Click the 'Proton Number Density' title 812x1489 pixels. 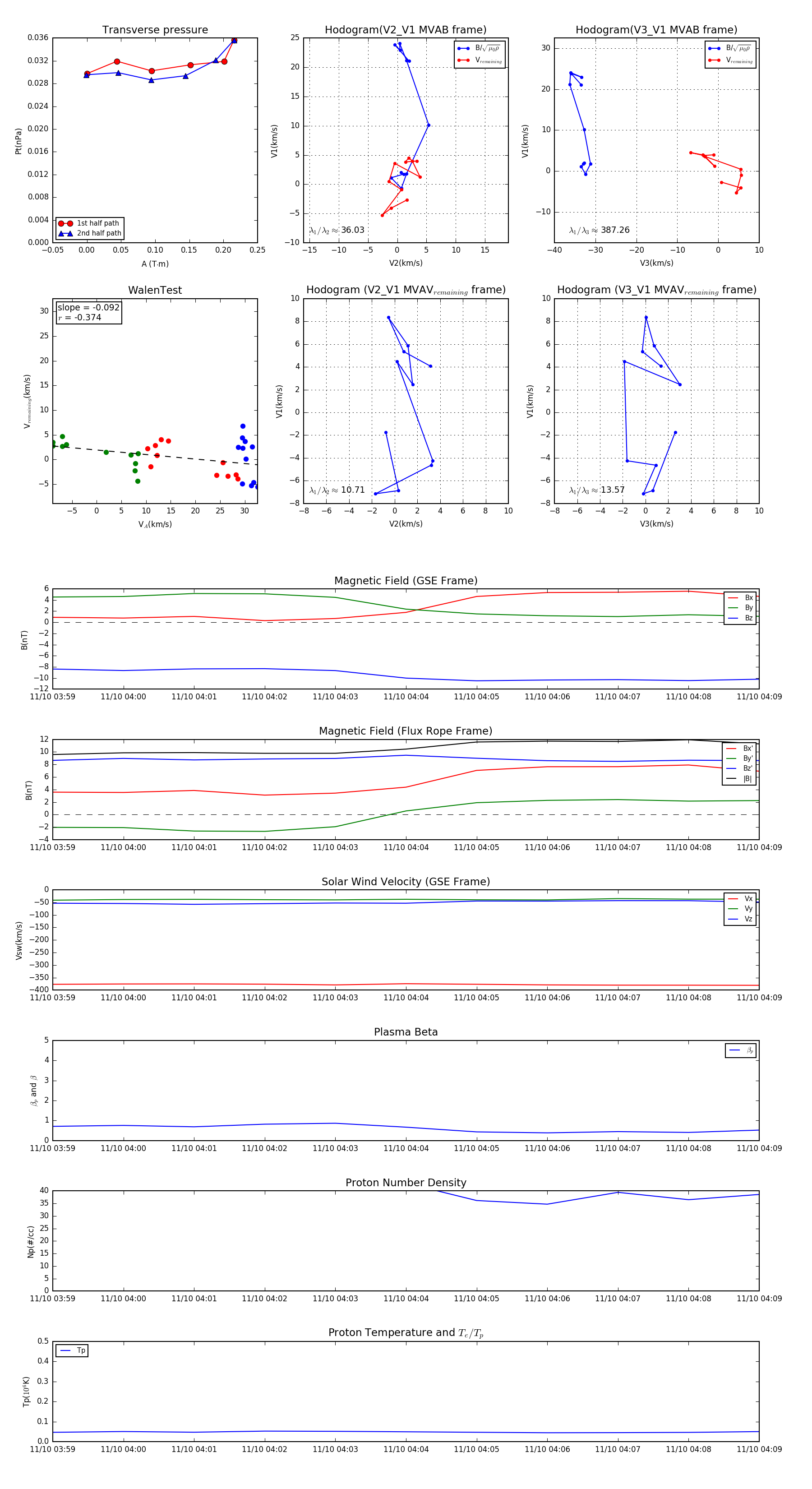tap(406, 1183)
